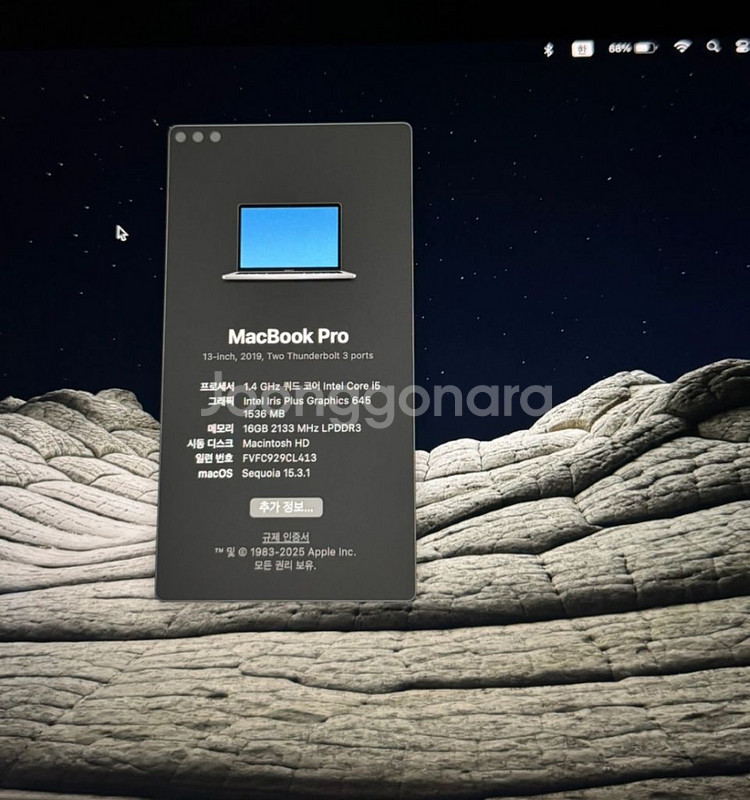Screen dimensions: 750x800
Task: Select the 13-inch, 2019, Two Thunderbolt 3 ports text
Action: [288, 356]
